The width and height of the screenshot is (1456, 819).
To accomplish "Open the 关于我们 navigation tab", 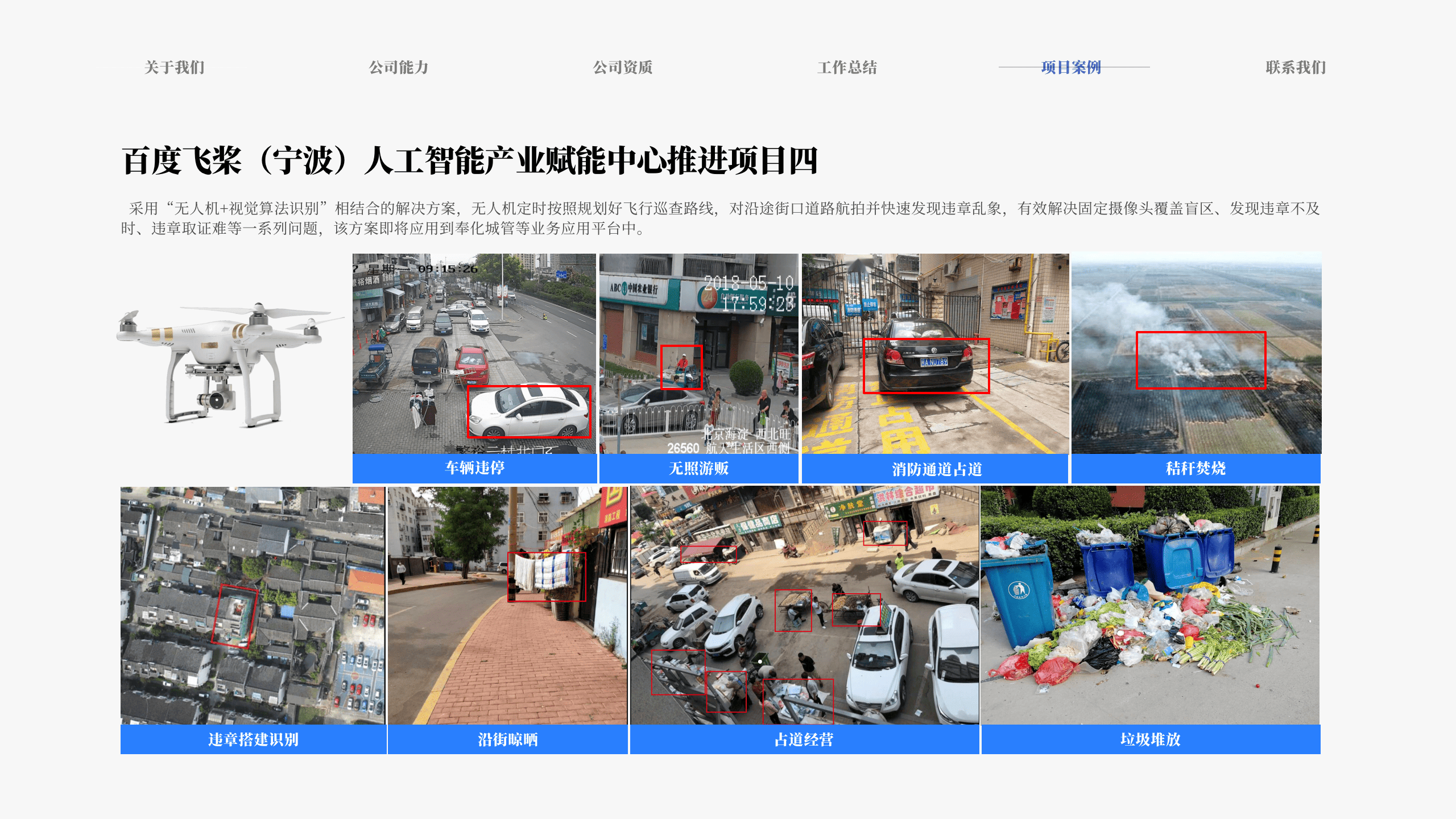I will point(174,67).
